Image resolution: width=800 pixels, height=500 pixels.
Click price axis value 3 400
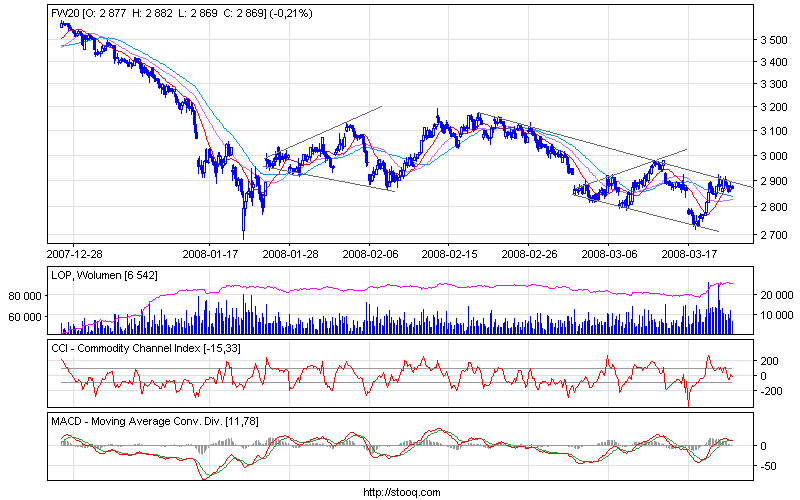(773, 62)
